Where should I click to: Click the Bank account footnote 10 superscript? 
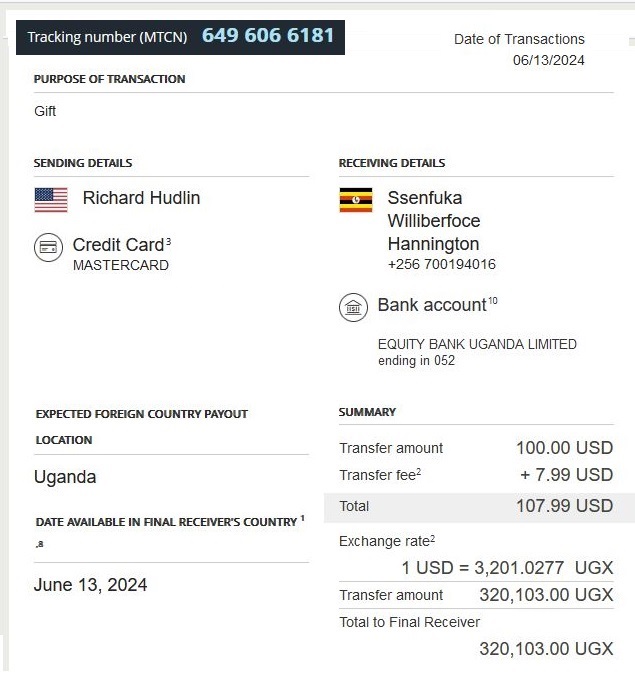(492, 301)
